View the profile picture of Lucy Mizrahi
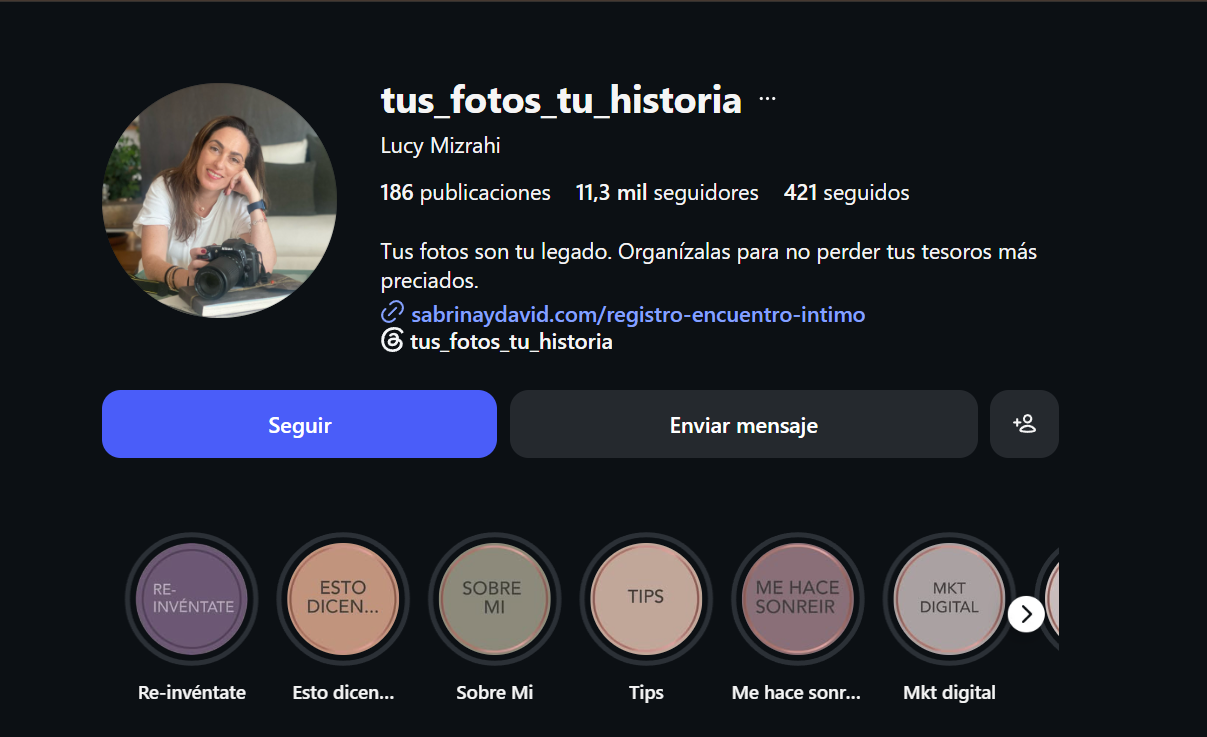 219,201
